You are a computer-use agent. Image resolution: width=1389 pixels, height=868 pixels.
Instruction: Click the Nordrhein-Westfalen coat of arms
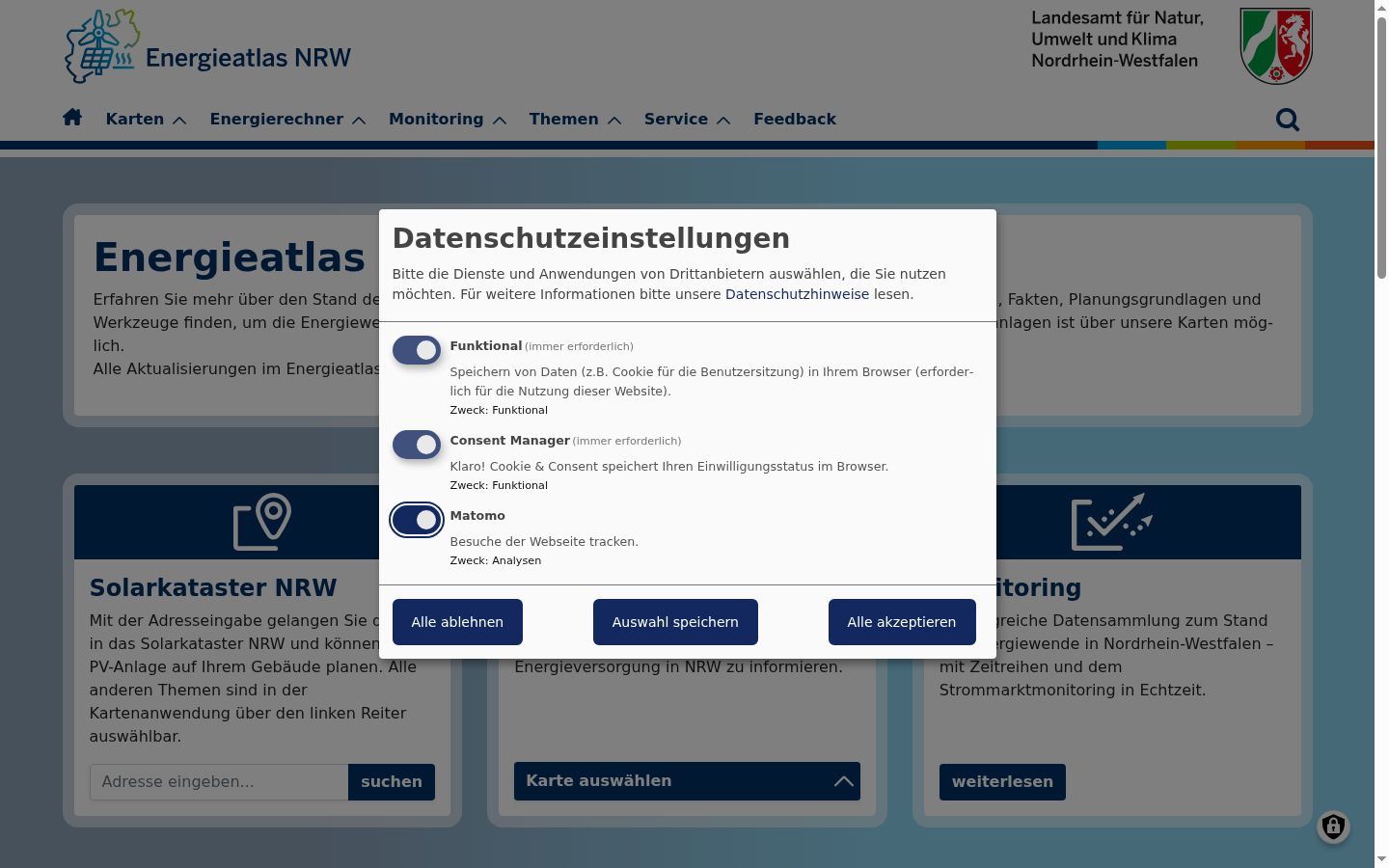pyautogui.click(x=1276, y=46)
